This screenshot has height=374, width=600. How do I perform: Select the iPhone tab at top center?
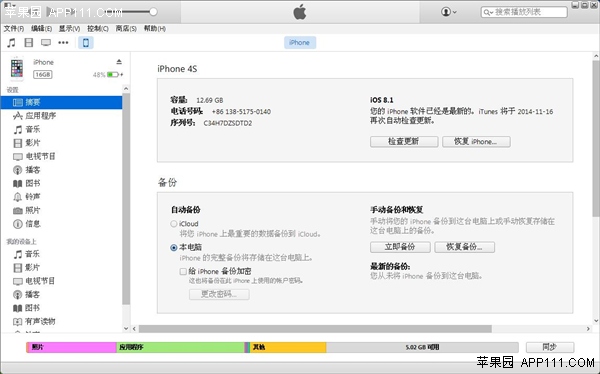(x=300, y=42)
